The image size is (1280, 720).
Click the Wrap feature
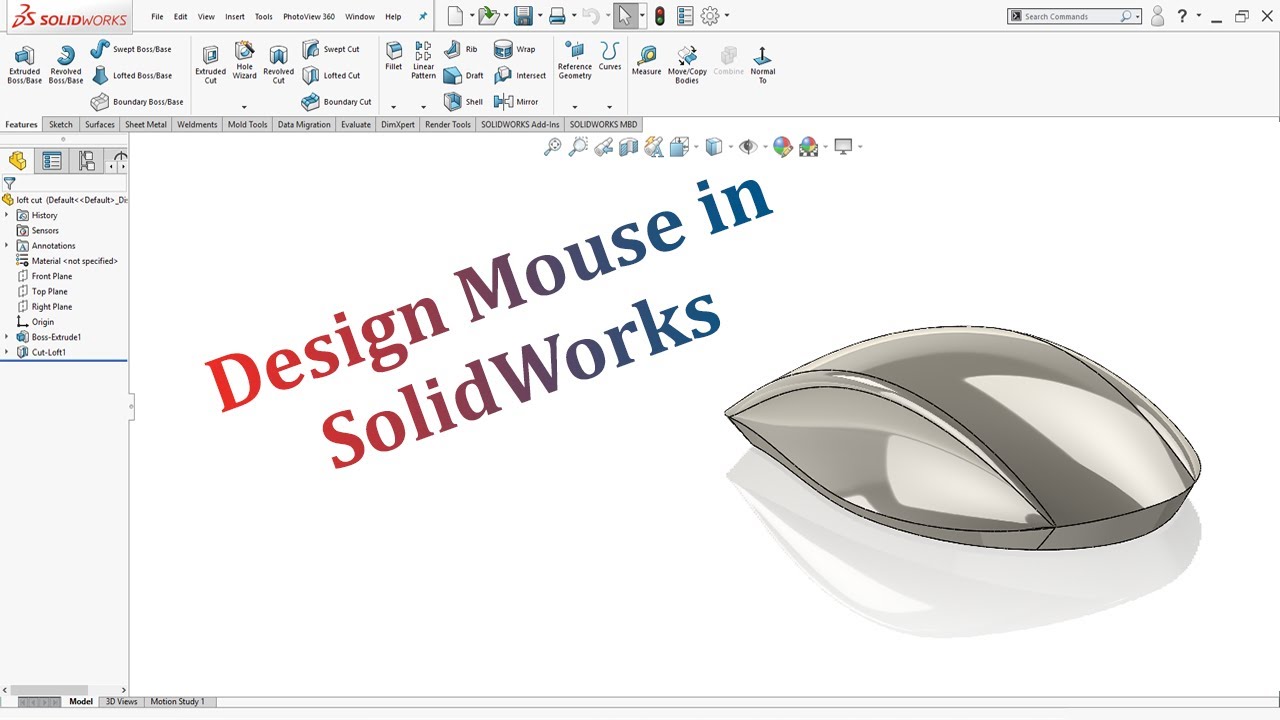pyautogui.click(x=515, y=49)
